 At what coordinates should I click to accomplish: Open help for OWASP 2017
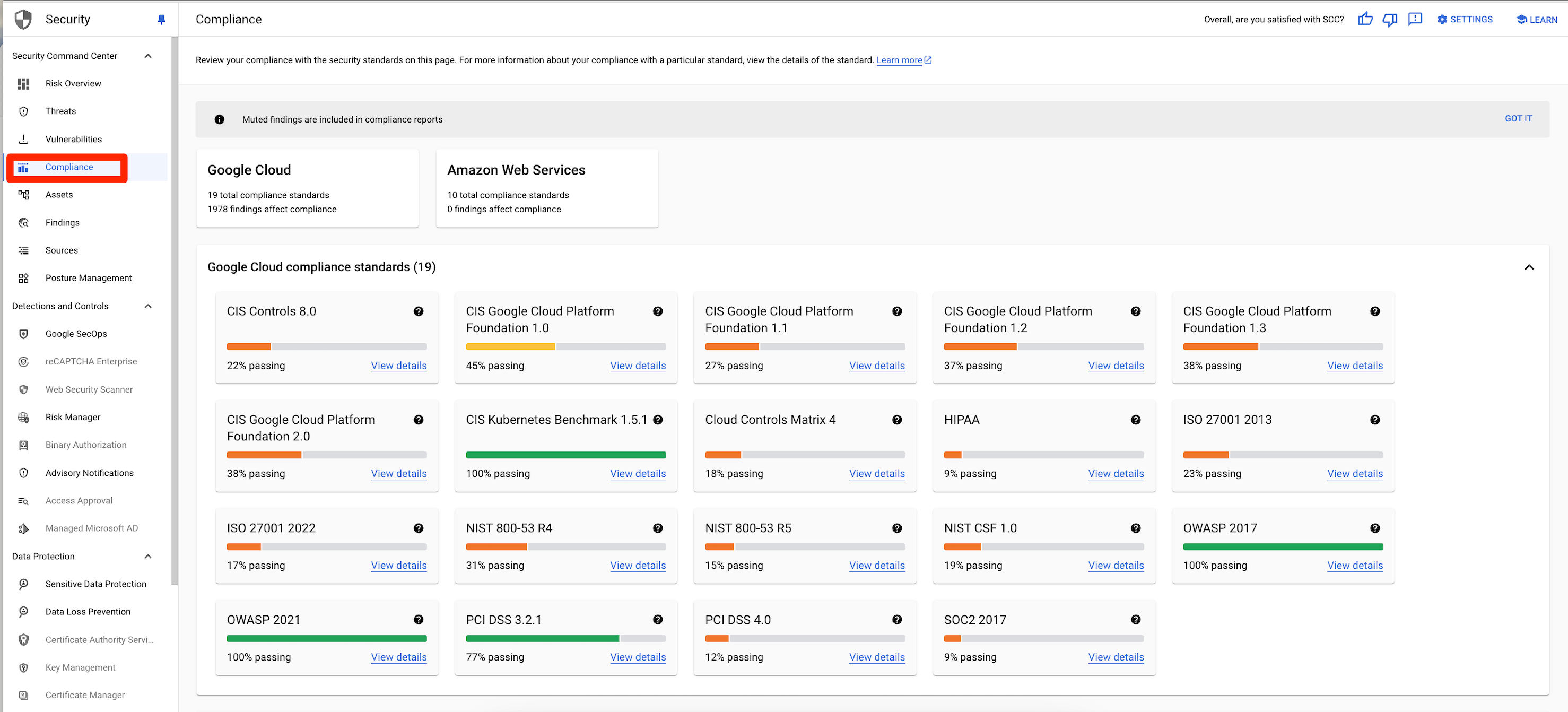tap(1375, 528)
